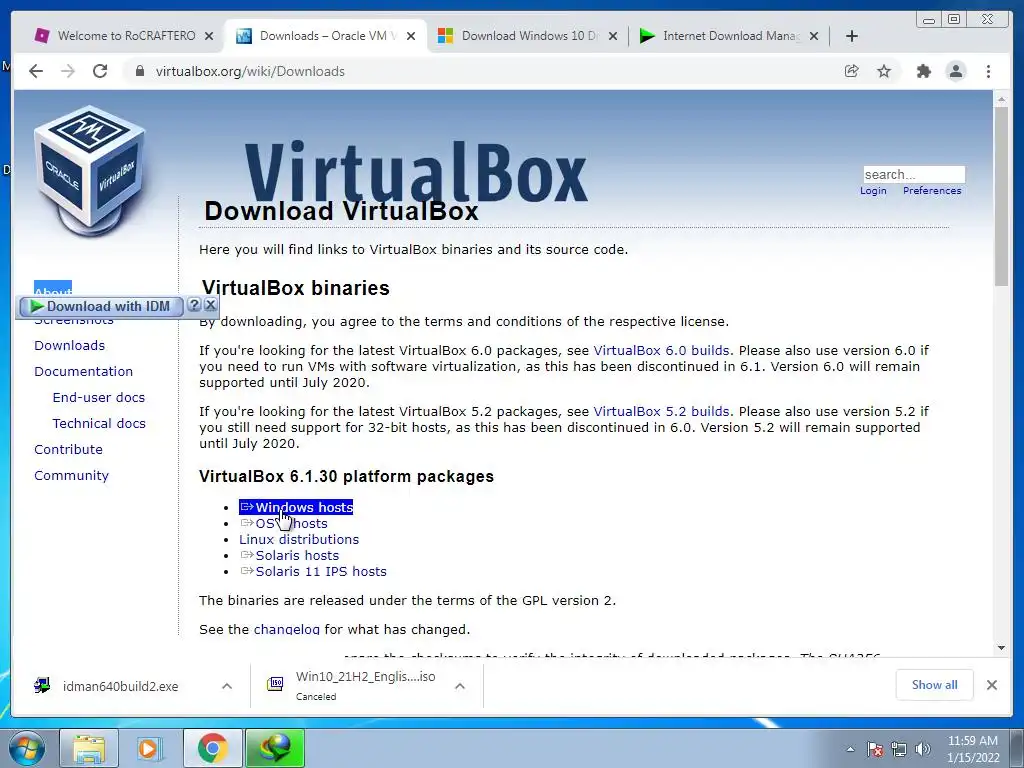Download Windows hosts package

(x=296, y=507)
